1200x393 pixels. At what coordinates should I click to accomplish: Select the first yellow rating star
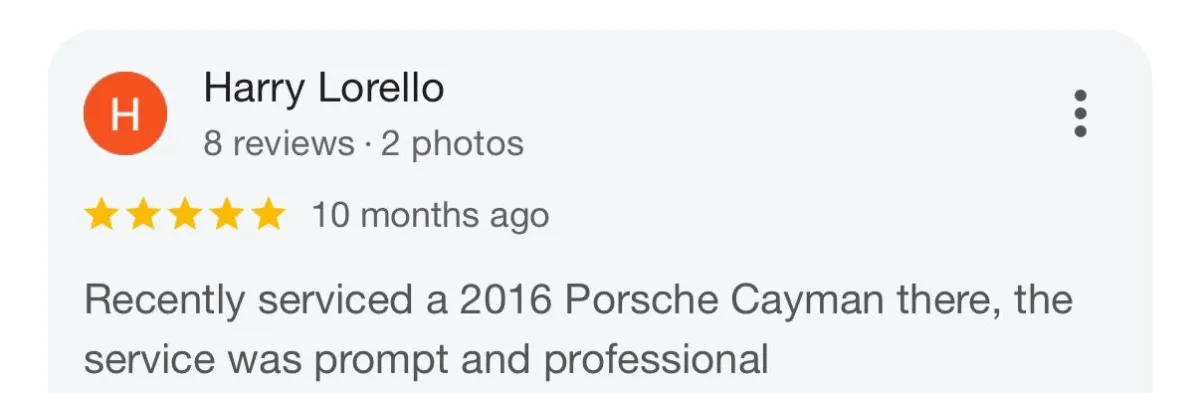coord(101,215)
